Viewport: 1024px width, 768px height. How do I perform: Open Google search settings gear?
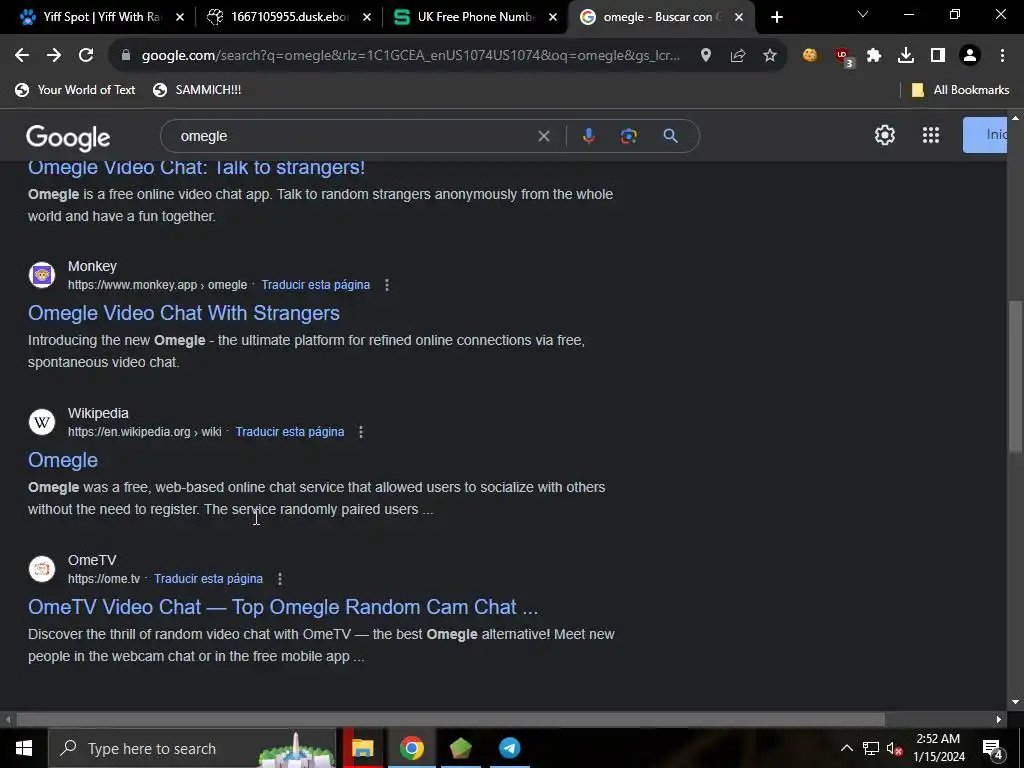pos(884,135)
